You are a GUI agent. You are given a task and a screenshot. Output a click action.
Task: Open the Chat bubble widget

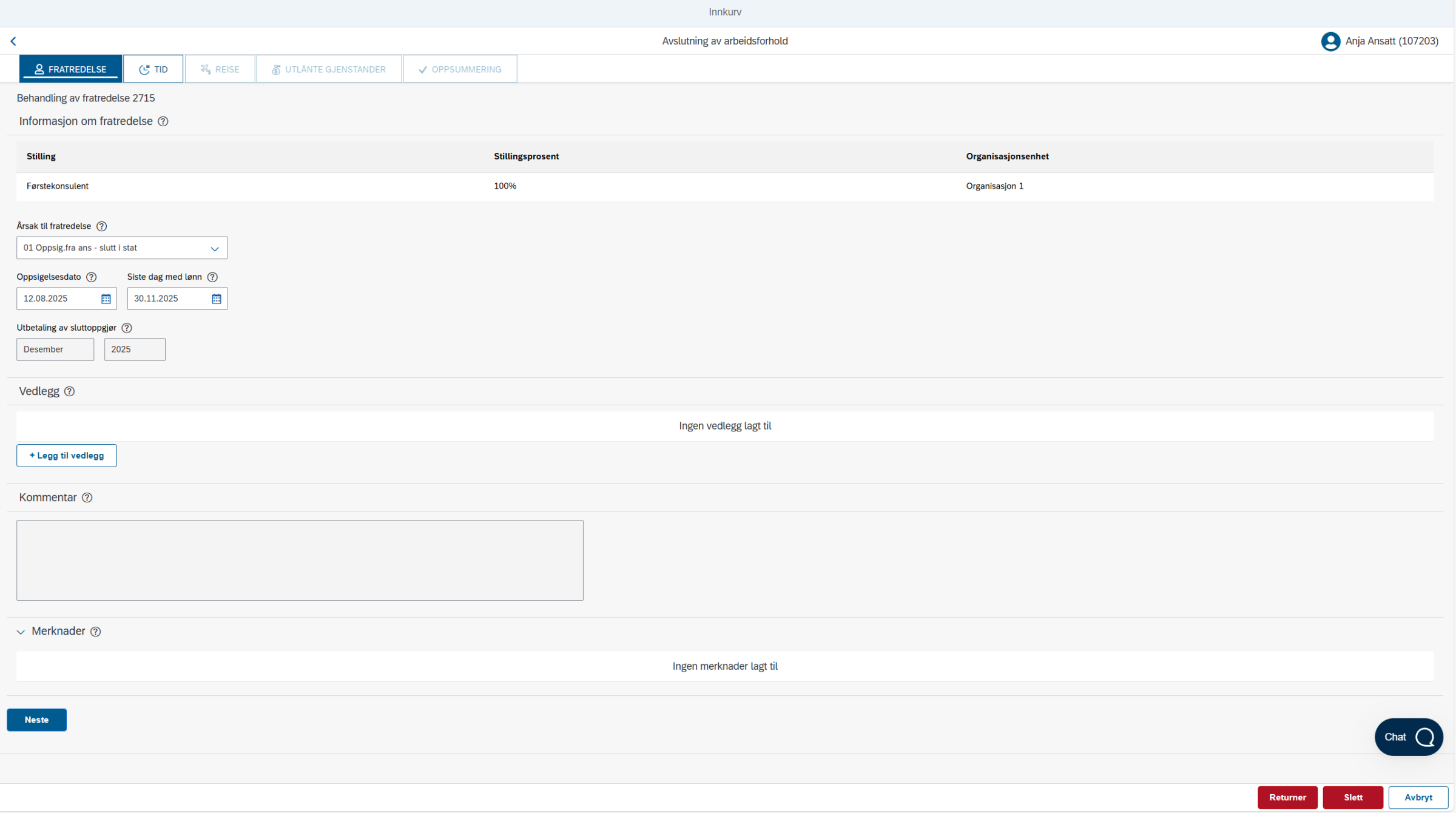(1408, 737)
